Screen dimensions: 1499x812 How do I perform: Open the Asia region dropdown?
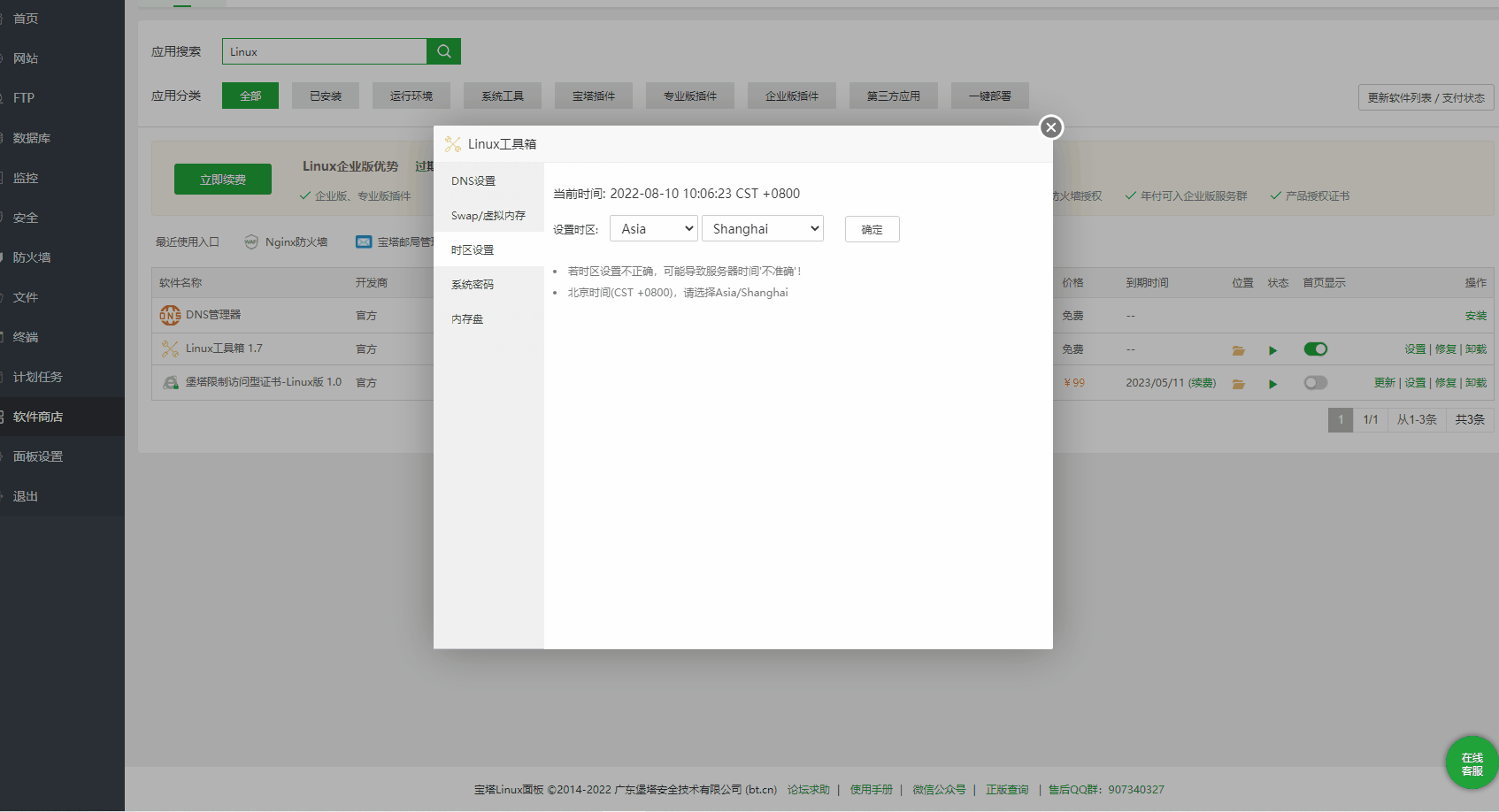654,228
